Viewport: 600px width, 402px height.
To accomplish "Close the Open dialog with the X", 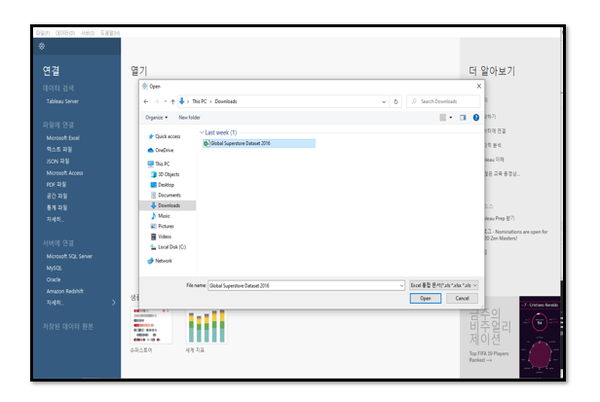I will click(479, 86).
